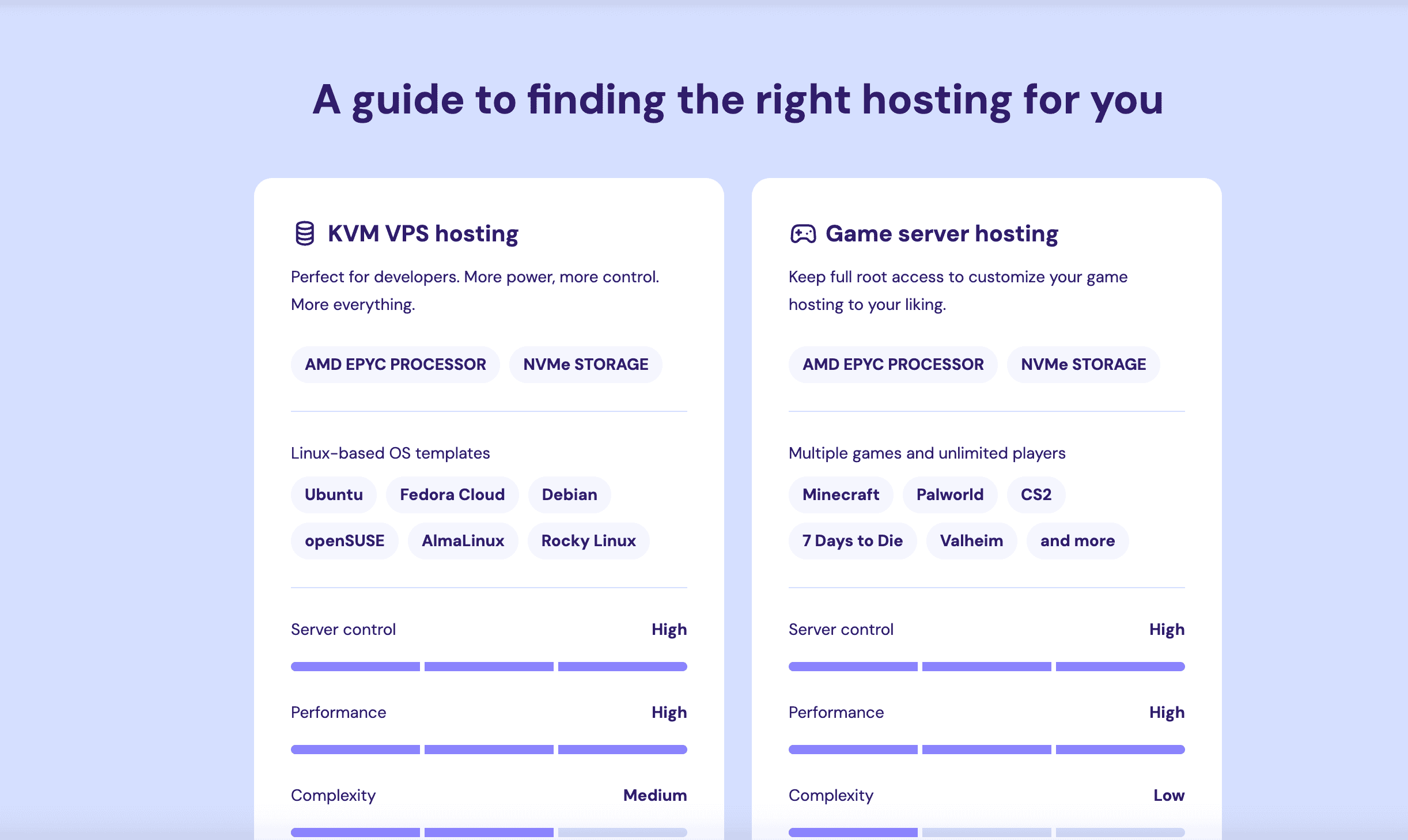
Task: Click the Debian OS template badge
Action: 569,494
